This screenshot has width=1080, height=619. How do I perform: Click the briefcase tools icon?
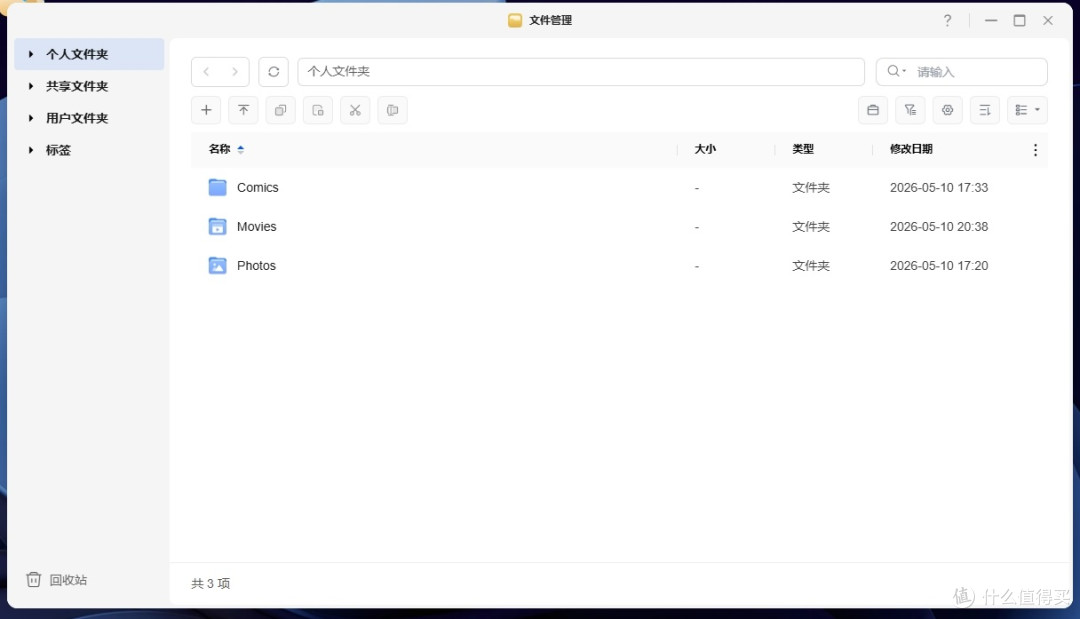point(873,110)
